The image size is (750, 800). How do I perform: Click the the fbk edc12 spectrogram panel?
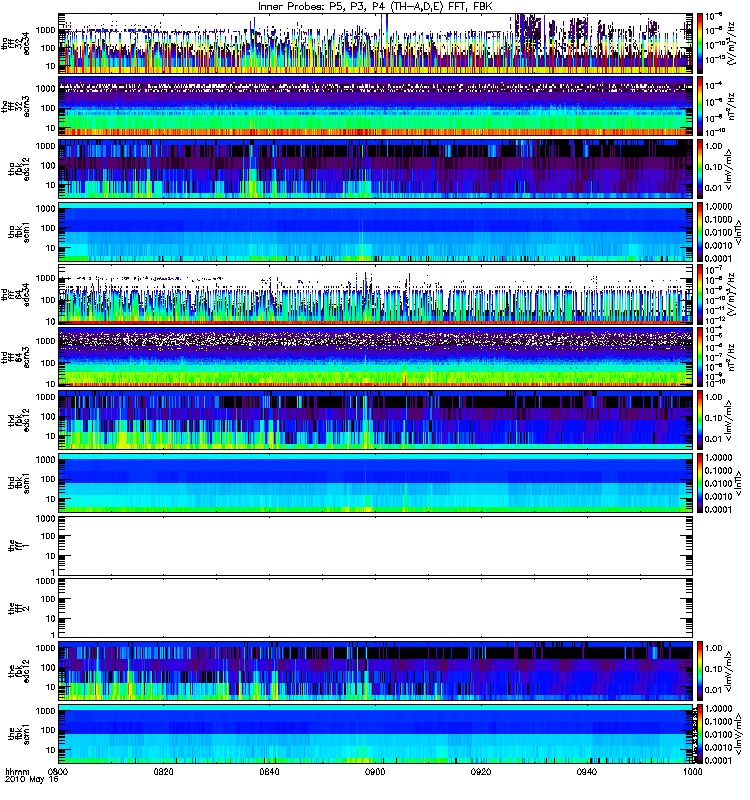coord(376,671)
